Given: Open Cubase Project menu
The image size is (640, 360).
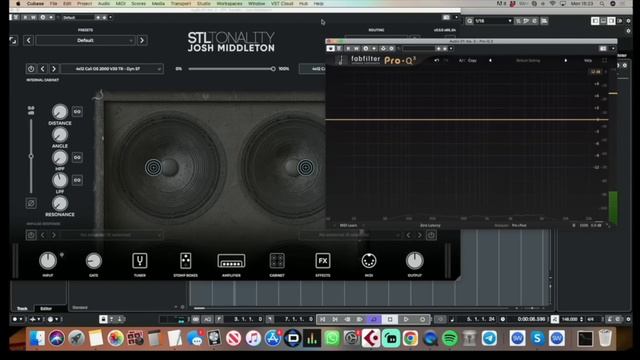Looking at the screenshot, I should coord(84,4).
